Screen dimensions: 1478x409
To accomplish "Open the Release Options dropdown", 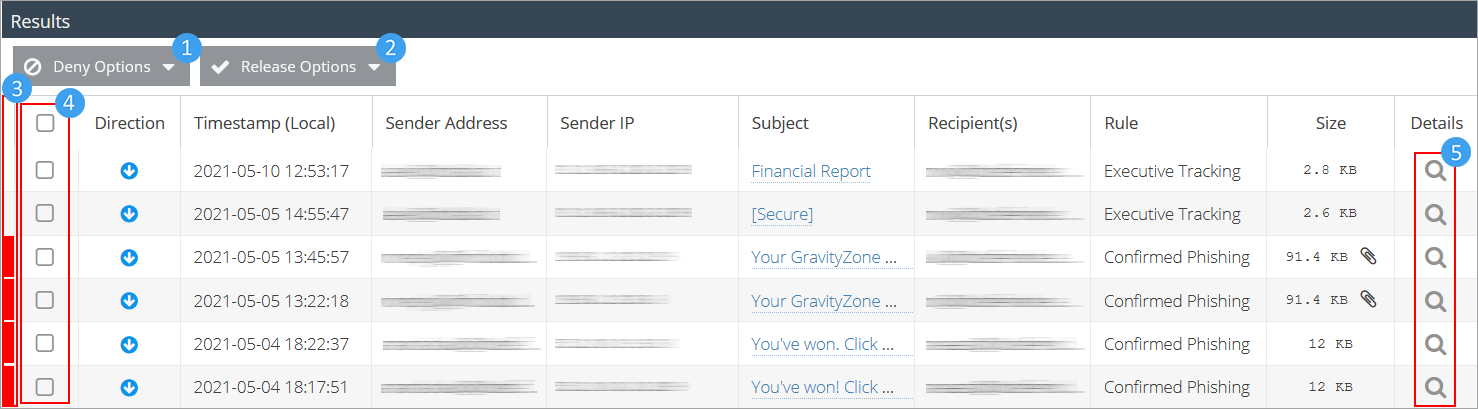I will coord(298,67).
